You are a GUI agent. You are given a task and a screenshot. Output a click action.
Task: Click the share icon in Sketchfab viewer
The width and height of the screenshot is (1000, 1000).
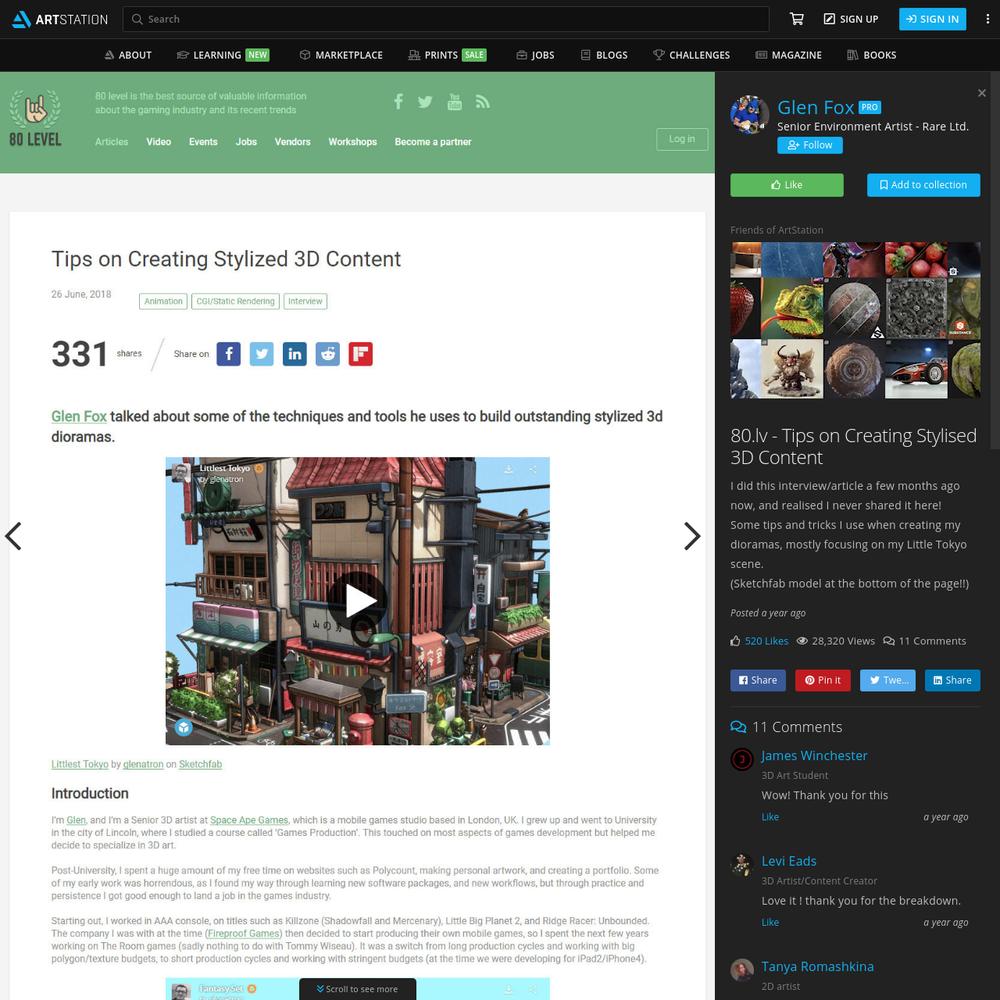(x=533, y=469)
